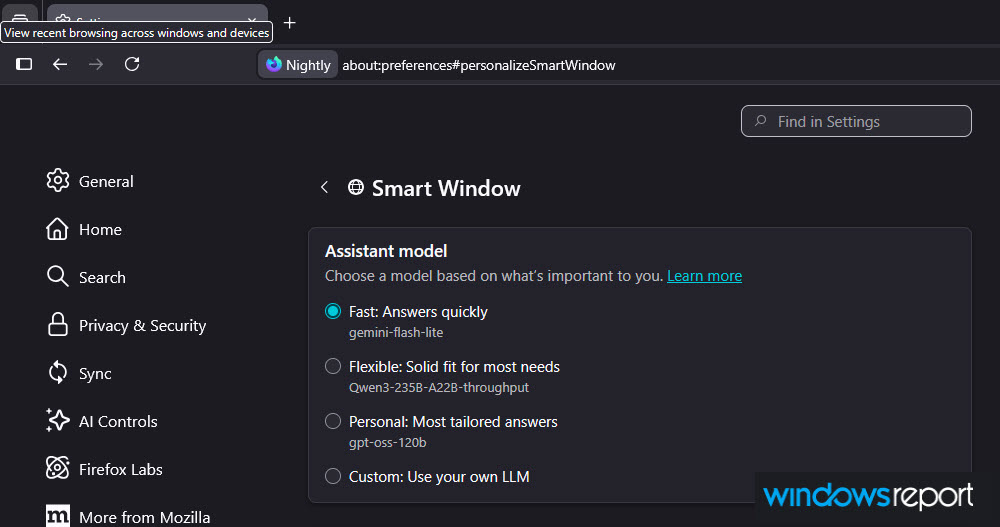Toggle the sidebar panel icon
Viewport: 1000px width, 527px height.
pos(24,64)
